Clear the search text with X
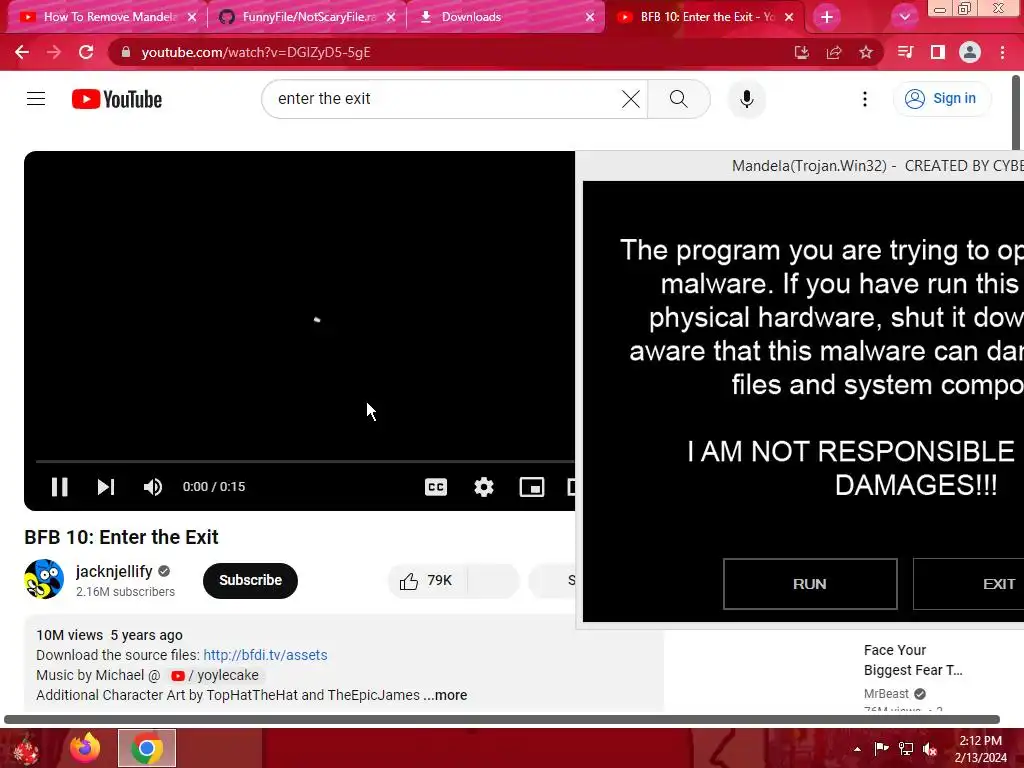This screenshot has width=1024, height=768. click(x=631, y=99)
